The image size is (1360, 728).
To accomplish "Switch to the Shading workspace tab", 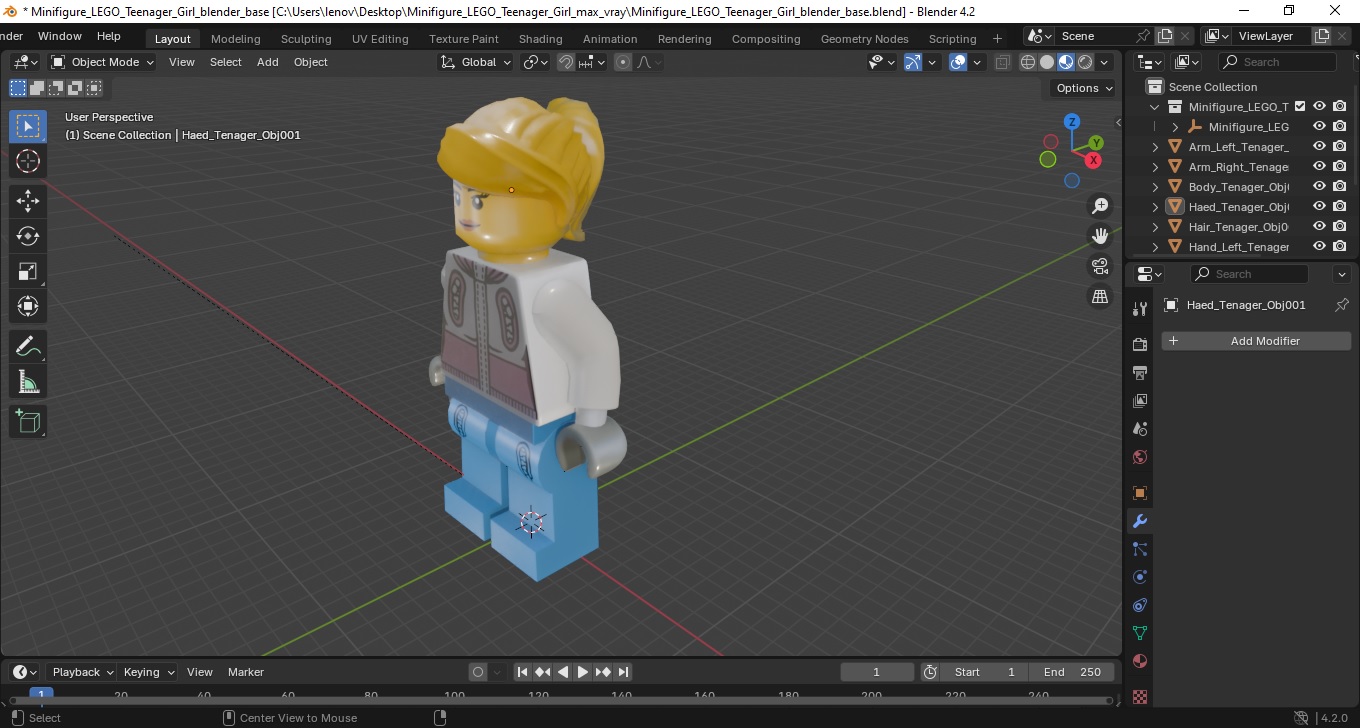I will point(540,39).
